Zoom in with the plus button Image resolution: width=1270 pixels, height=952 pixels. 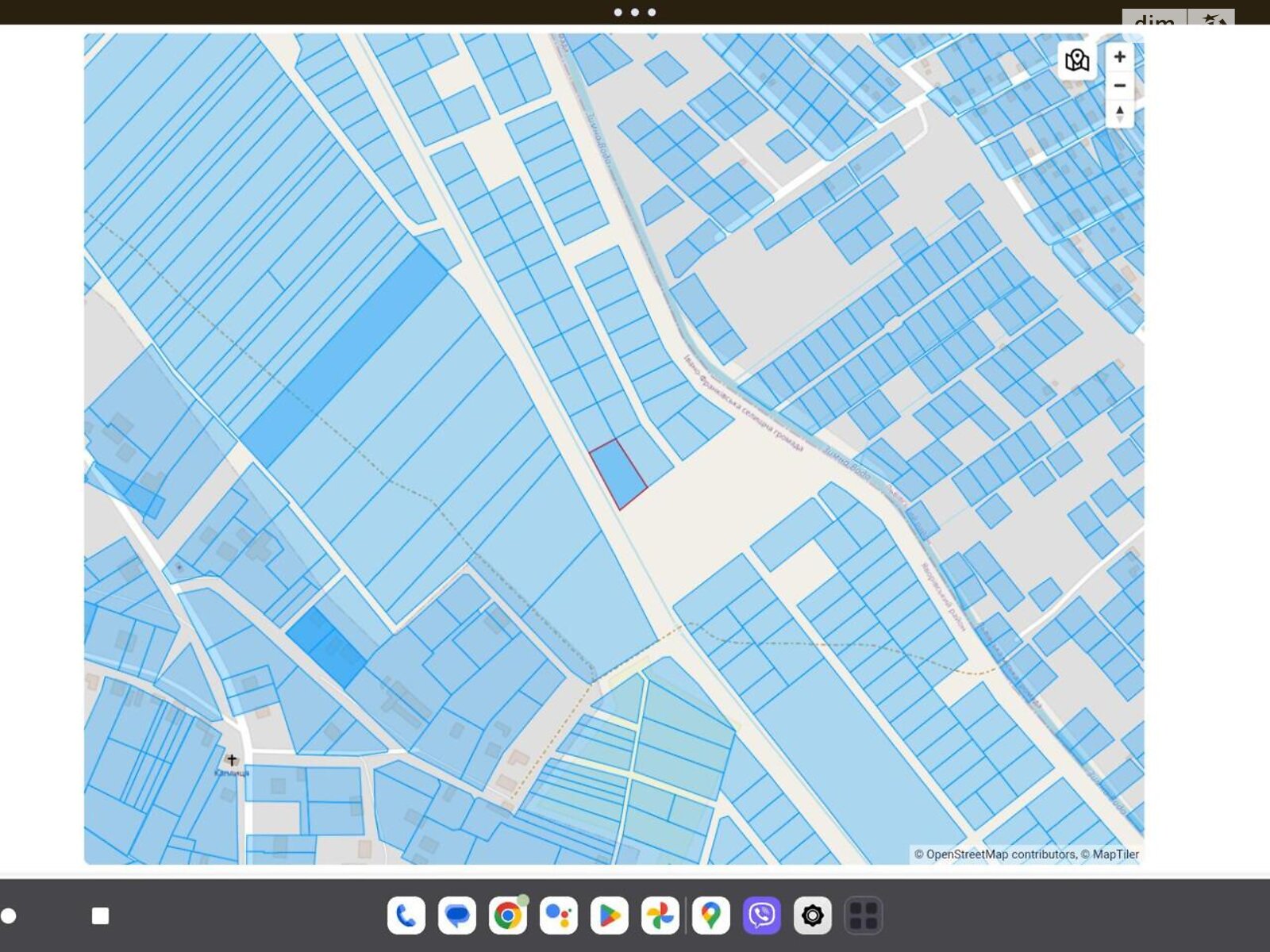click(1119, 57)
